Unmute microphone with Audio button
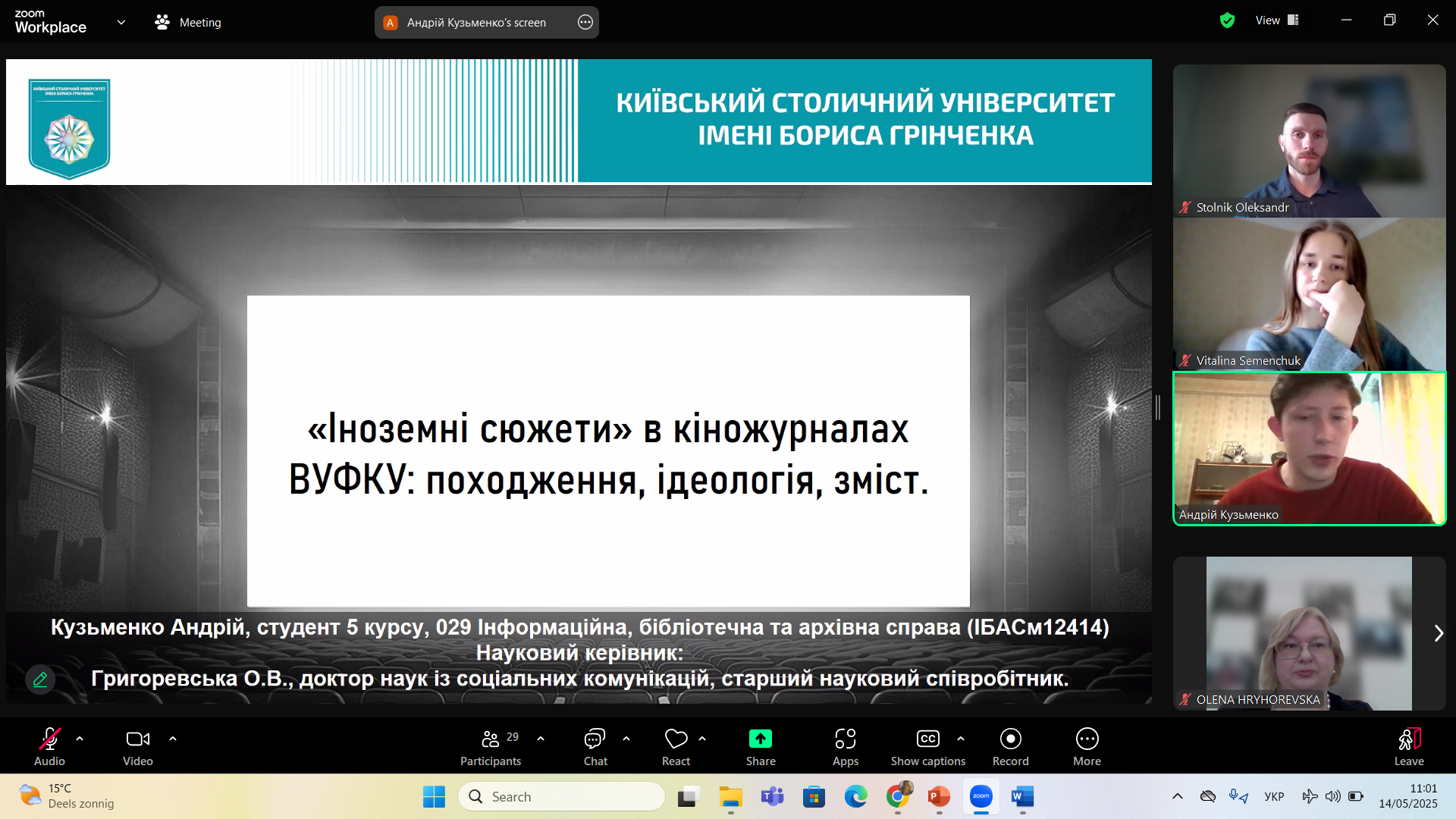Viewport: 1456px width, 819px height. [x=49, y=739]
